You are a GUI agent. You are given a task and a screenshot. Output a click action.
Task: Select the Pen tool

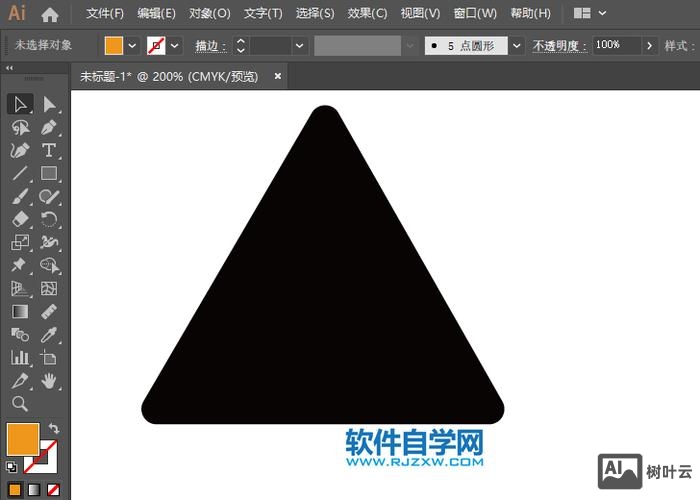(49, 128)
